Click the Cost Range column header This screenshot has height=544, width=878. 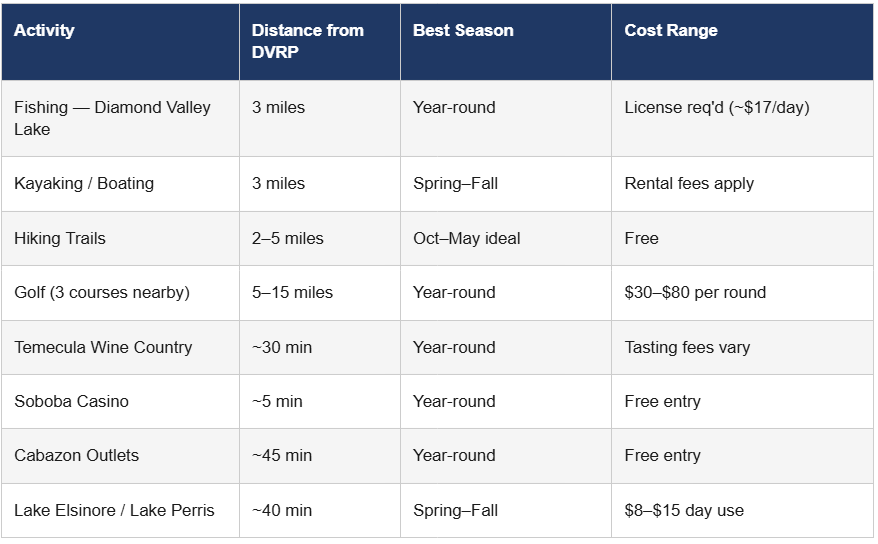[671, 31]
